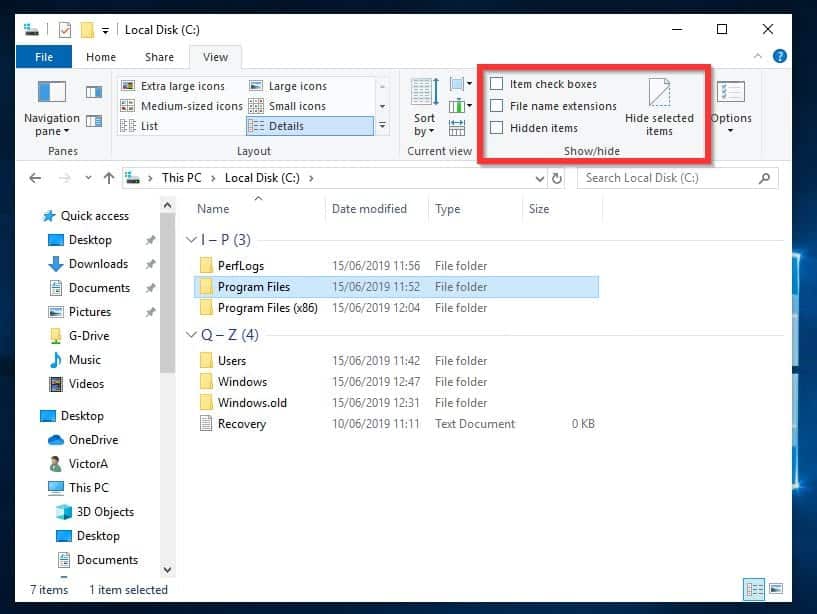This screenshot has width=817, height=614.
Task: Collapse the ribbon with the caret
Action: click(758, 56)
